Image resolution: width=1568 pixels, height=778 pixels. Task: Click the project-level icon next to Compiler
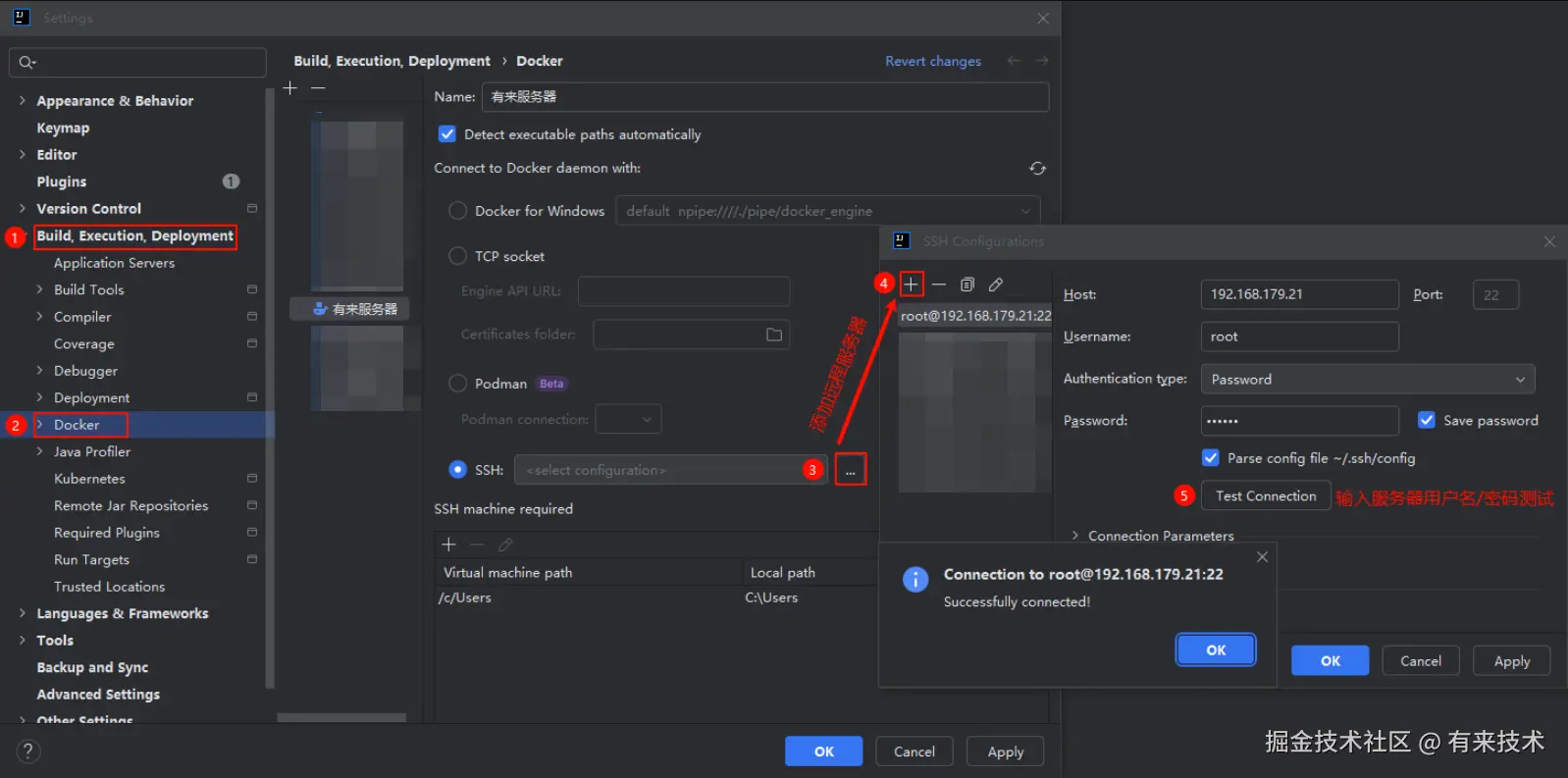(x=252, y=317)
